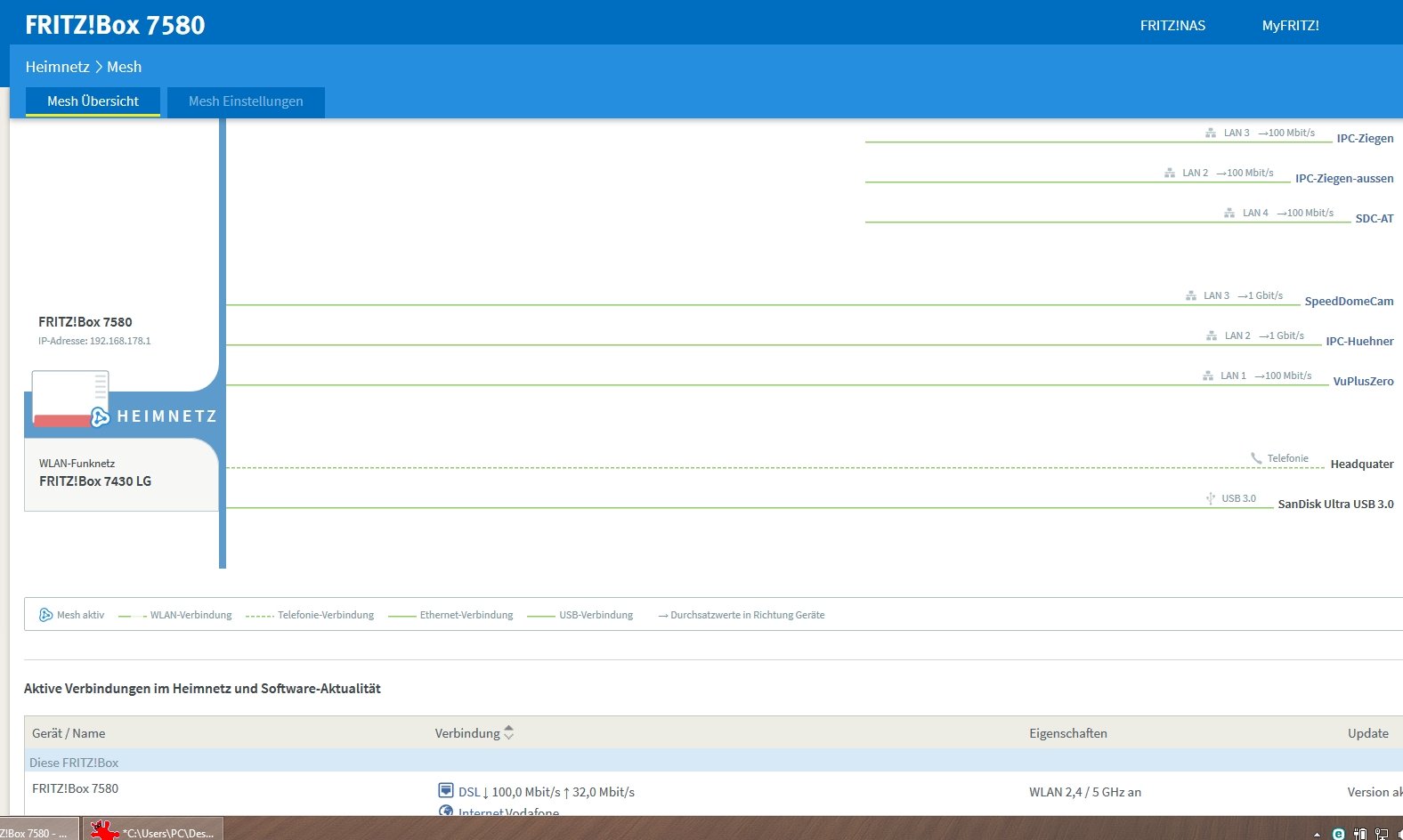Click the phone icon next to Telefonie

click(x=1256, y=458)
